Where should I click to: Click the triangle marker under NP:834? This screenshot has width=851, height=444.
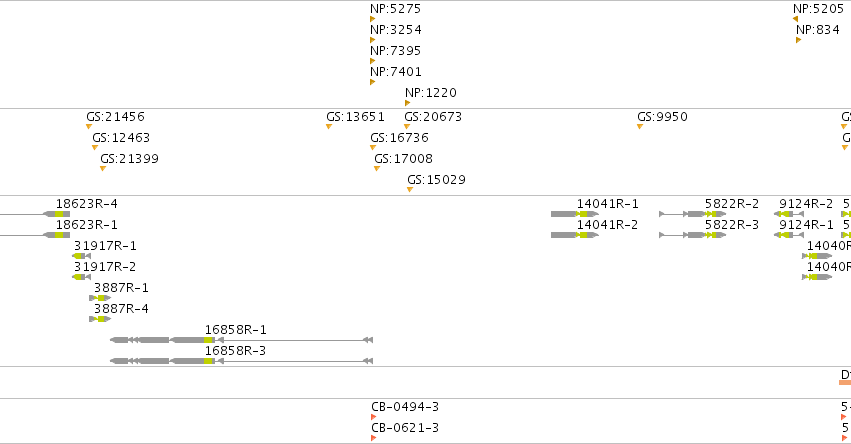pos(798,40)
